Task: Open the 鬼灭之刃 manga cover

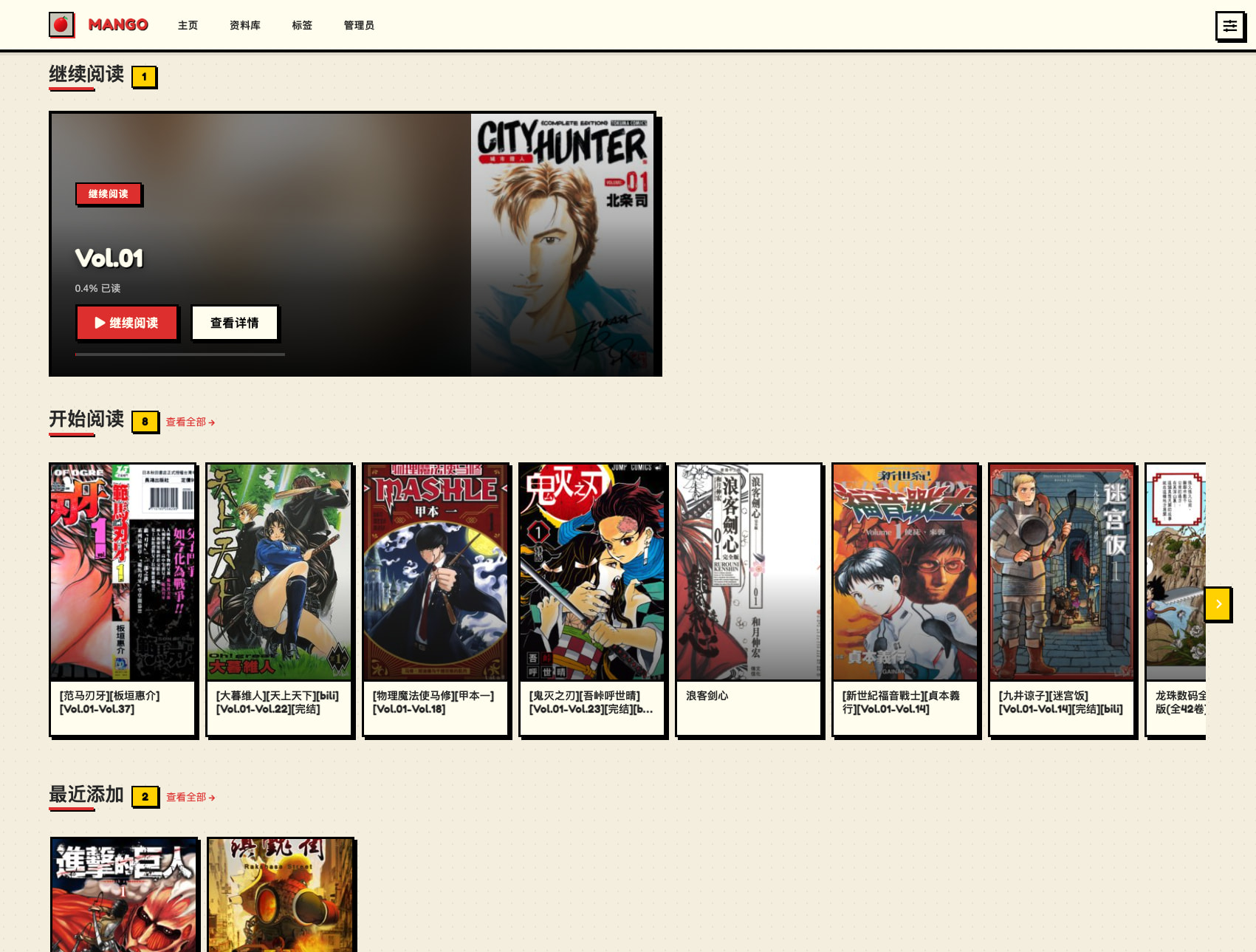Action: click(592, 572)
